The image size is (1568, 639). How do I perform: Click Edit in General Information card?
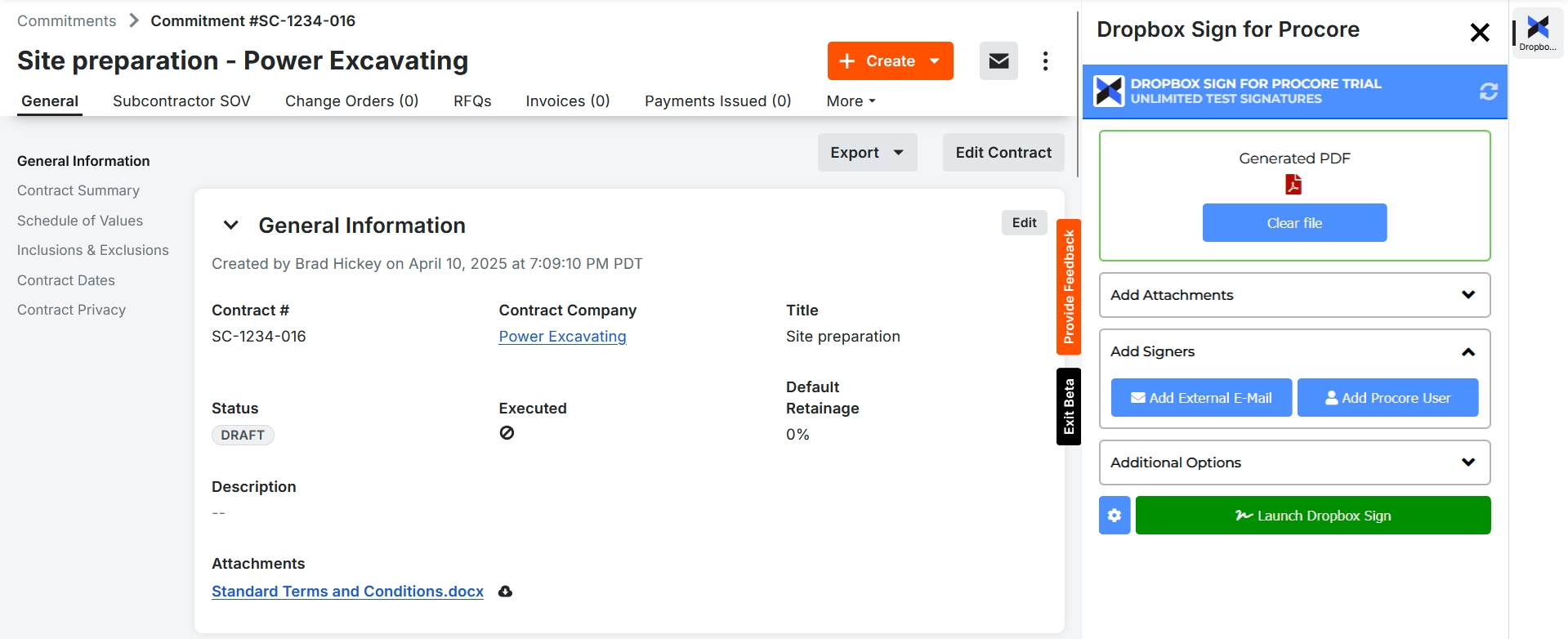(x=1024, y=223)
